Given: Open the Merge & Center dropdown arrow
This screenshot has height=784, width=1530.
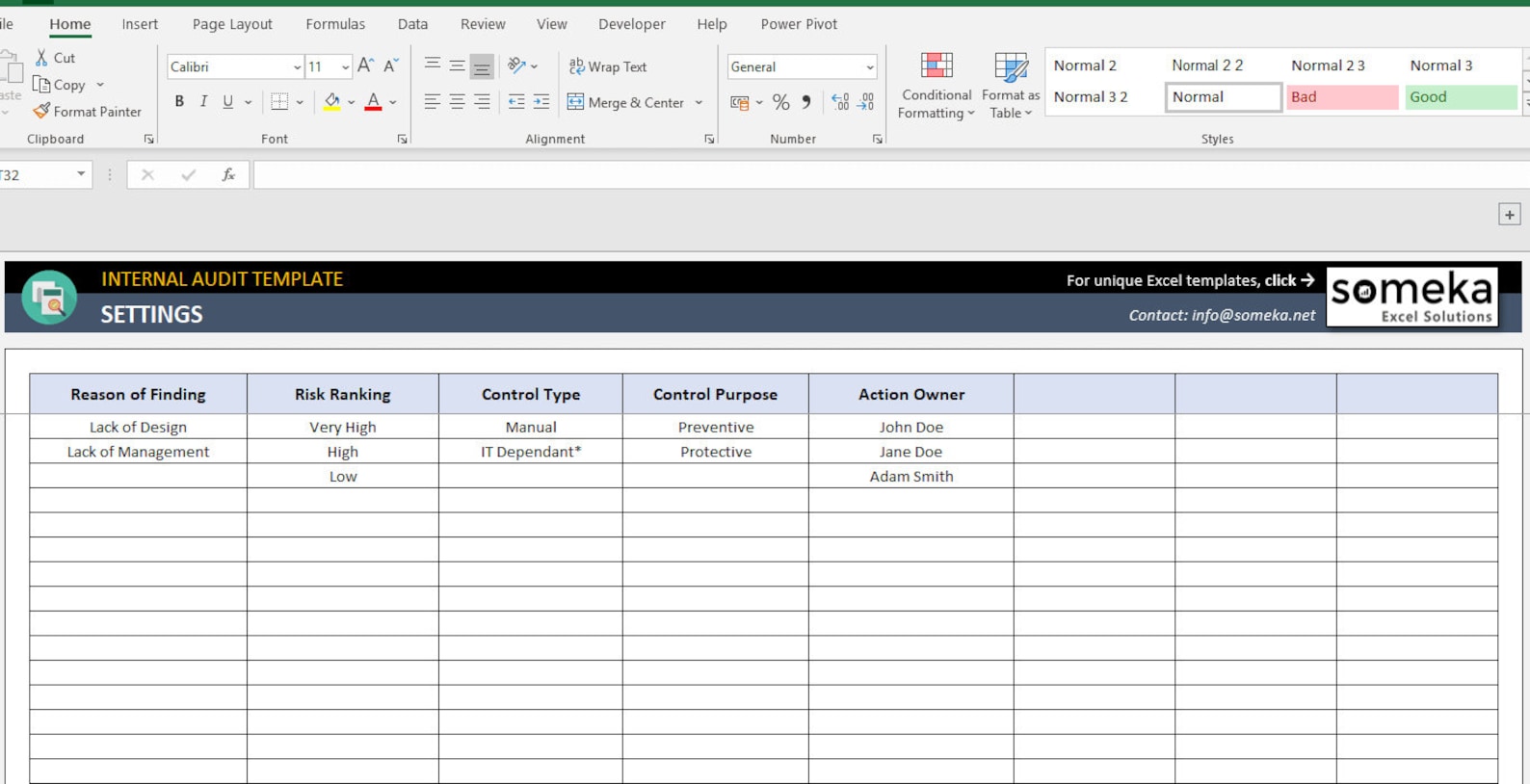Looking at the screenshot, I should click(x=699, y=102).
